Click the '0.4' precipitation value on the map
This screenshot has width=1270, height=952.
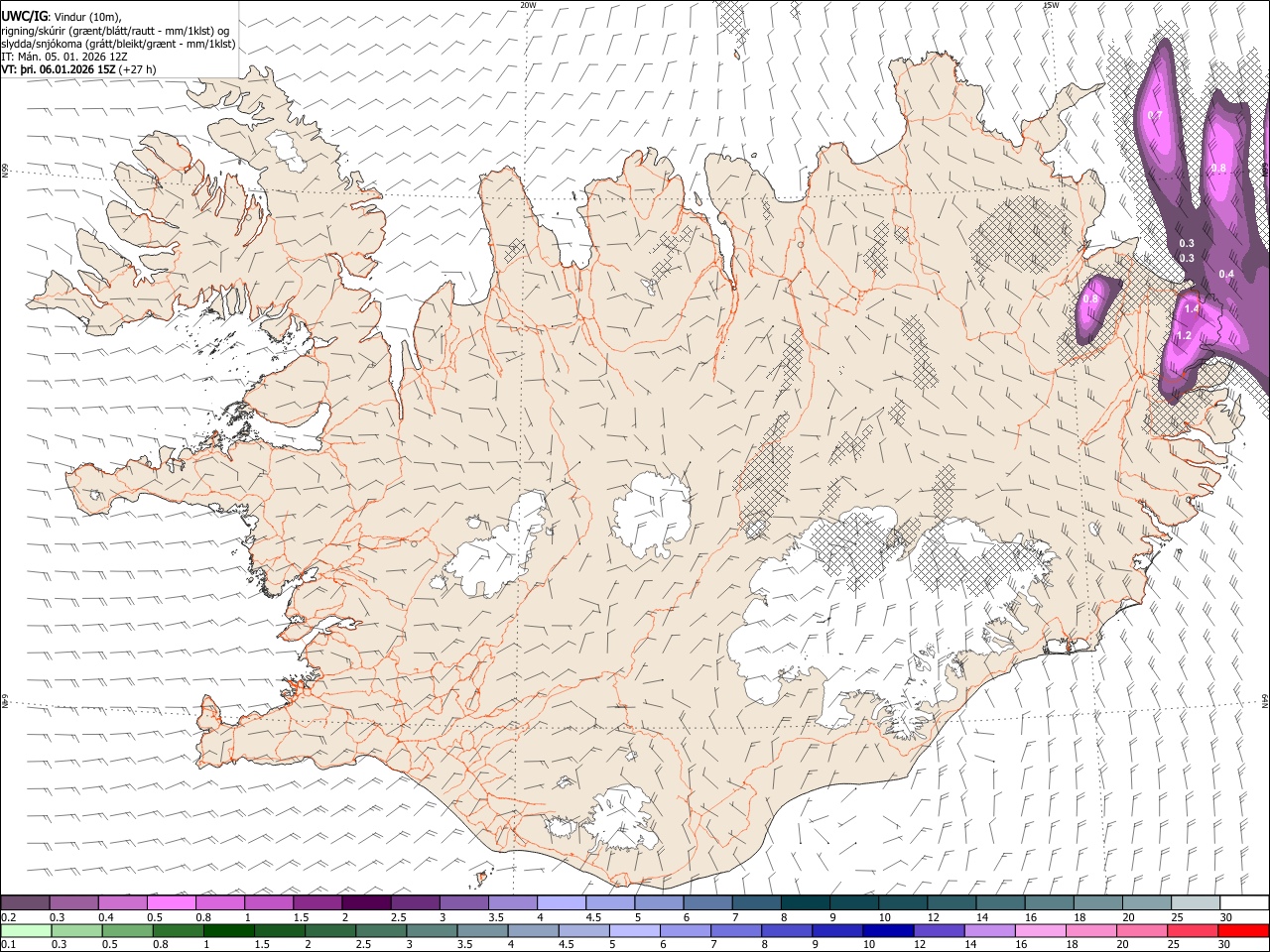1226,275
